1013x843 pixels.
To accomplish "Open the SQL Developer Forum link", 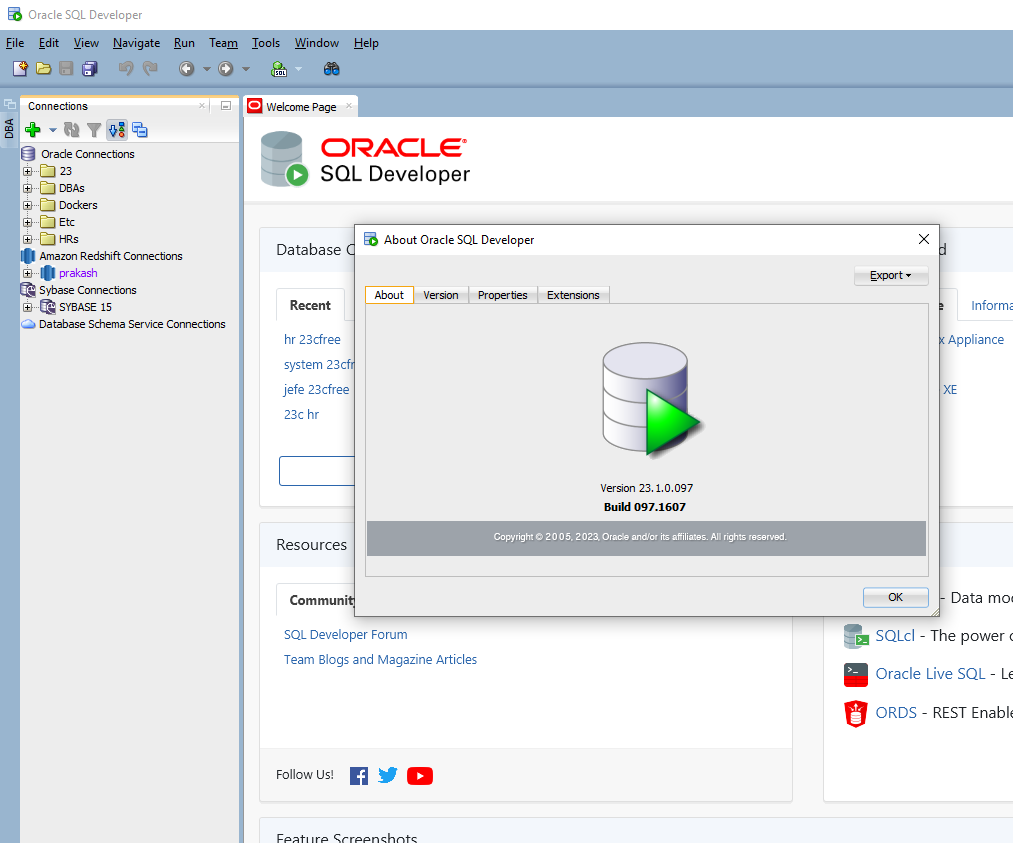I will coord(345,634).
